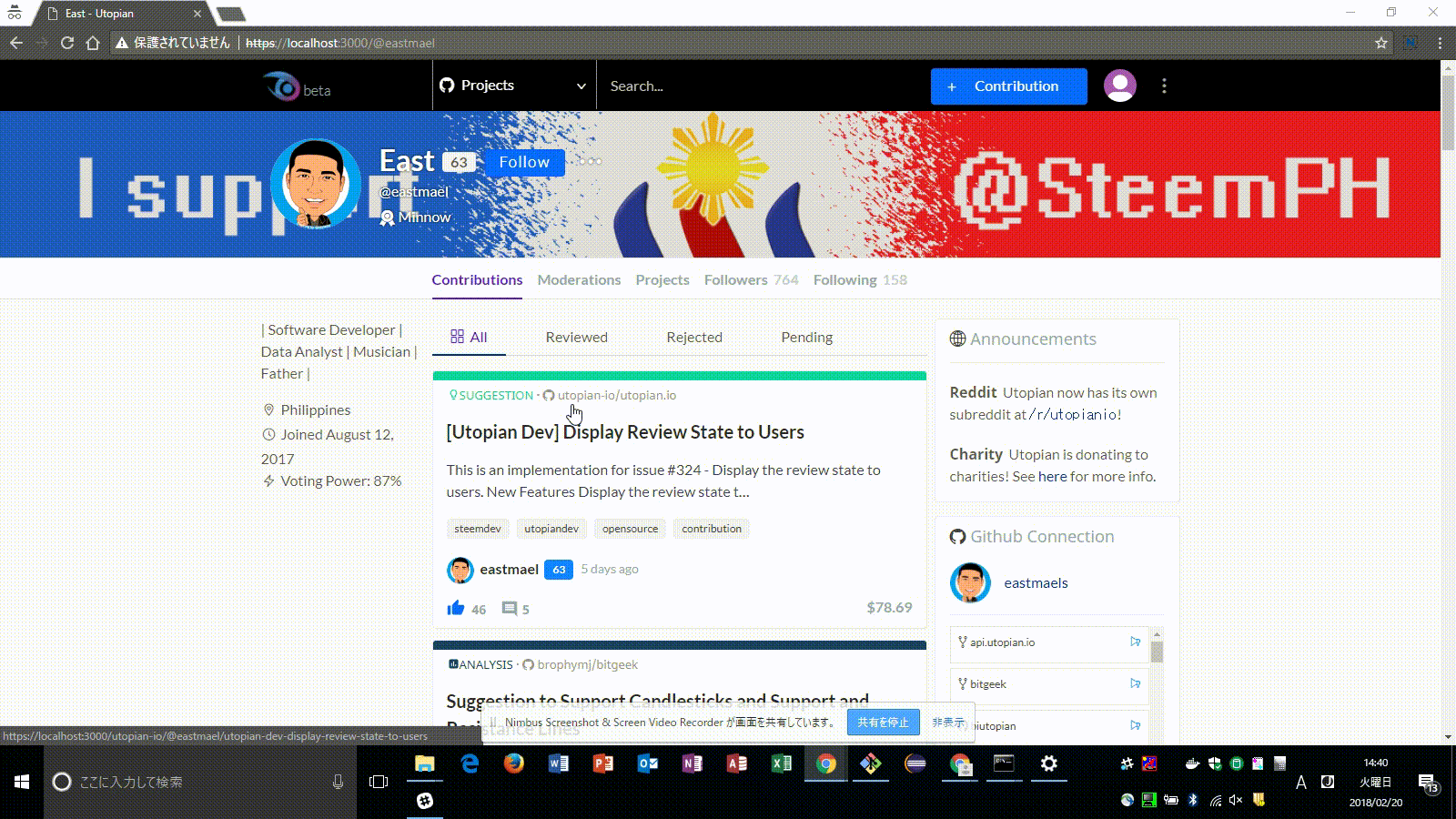Open the profile Projects tab
The image size is (1456, 819).
662,279
